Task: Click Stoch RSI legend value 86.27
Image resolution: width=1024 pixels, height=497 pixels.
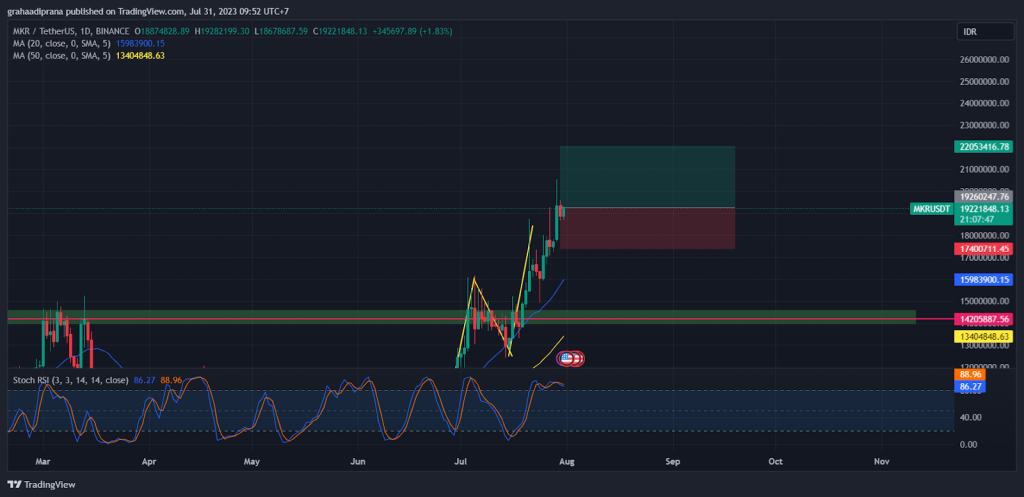Action: [144, 379]
